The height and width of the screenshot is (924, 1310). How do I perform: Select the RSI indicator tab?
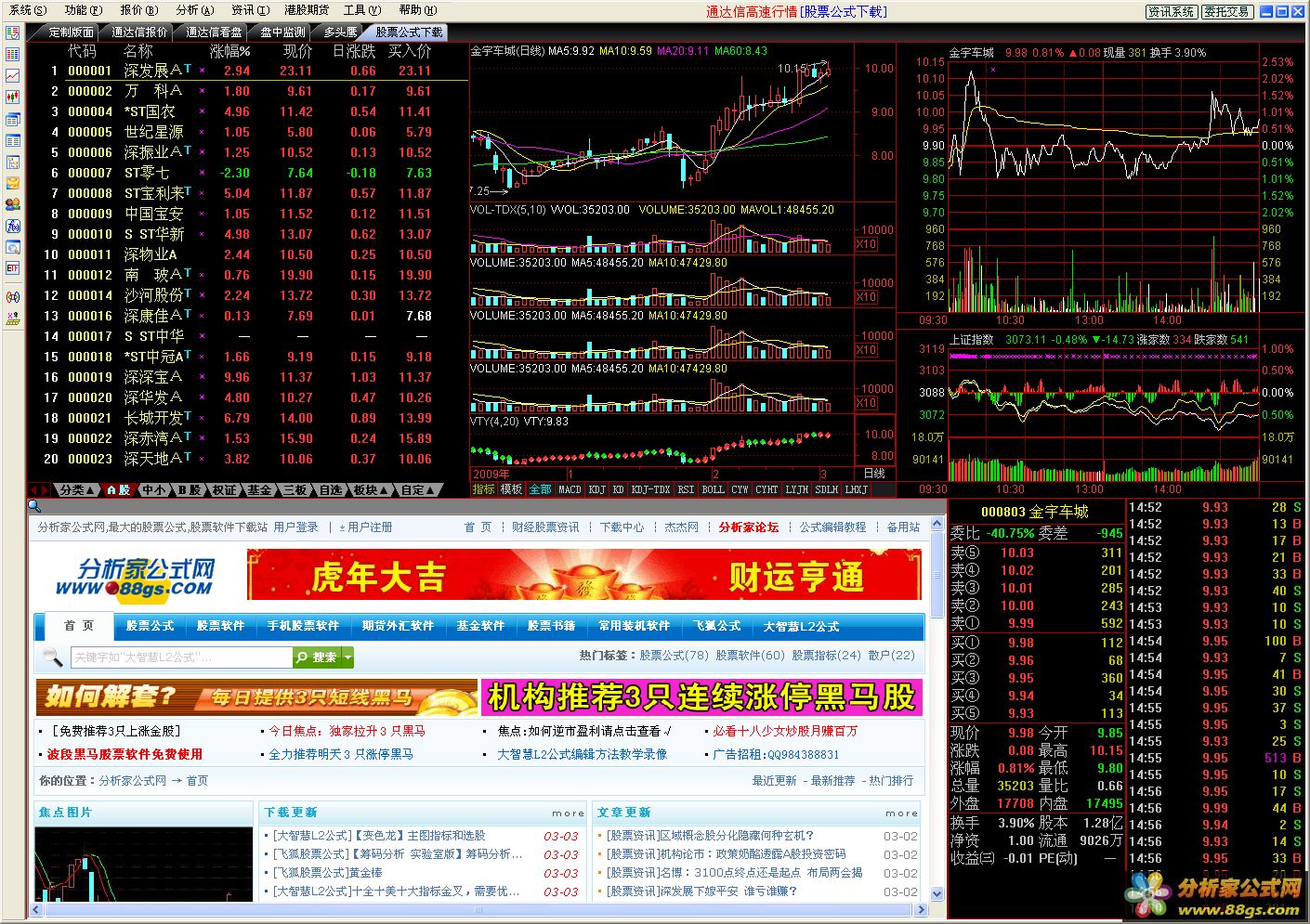(686, 489)
